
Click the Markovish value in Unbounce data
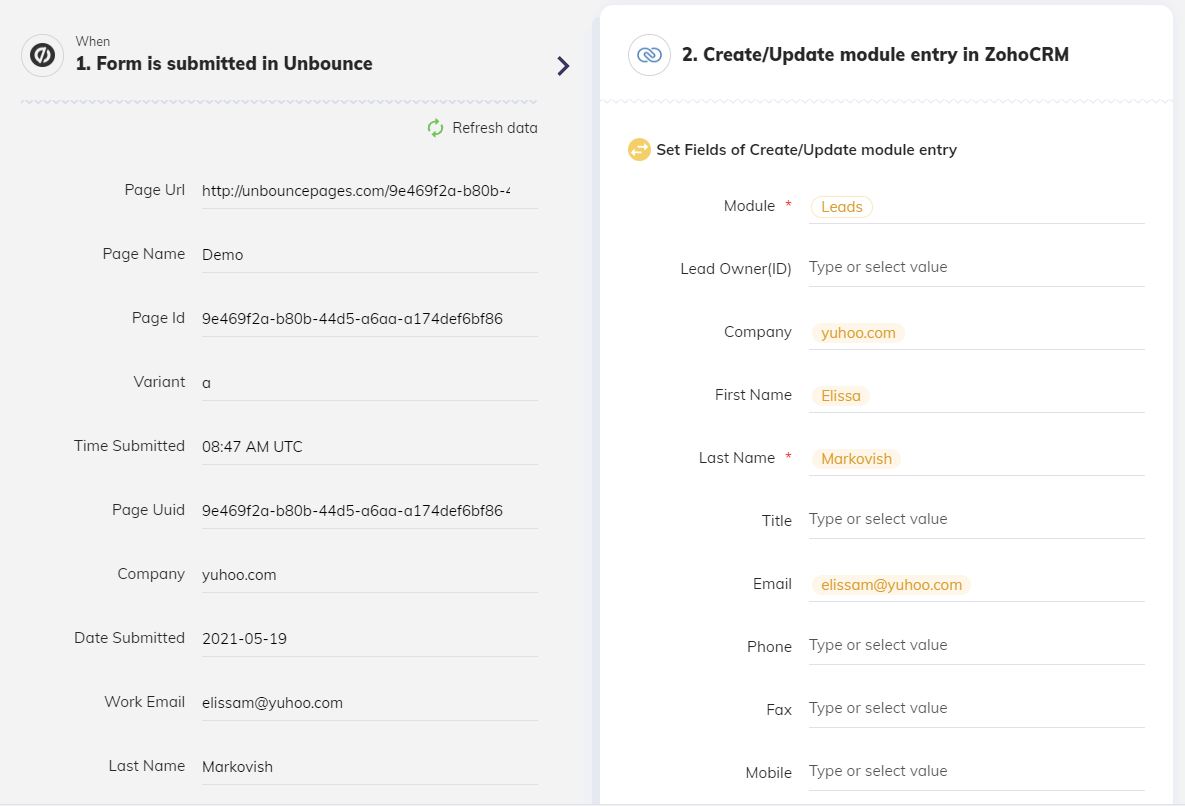coord(237,767)
